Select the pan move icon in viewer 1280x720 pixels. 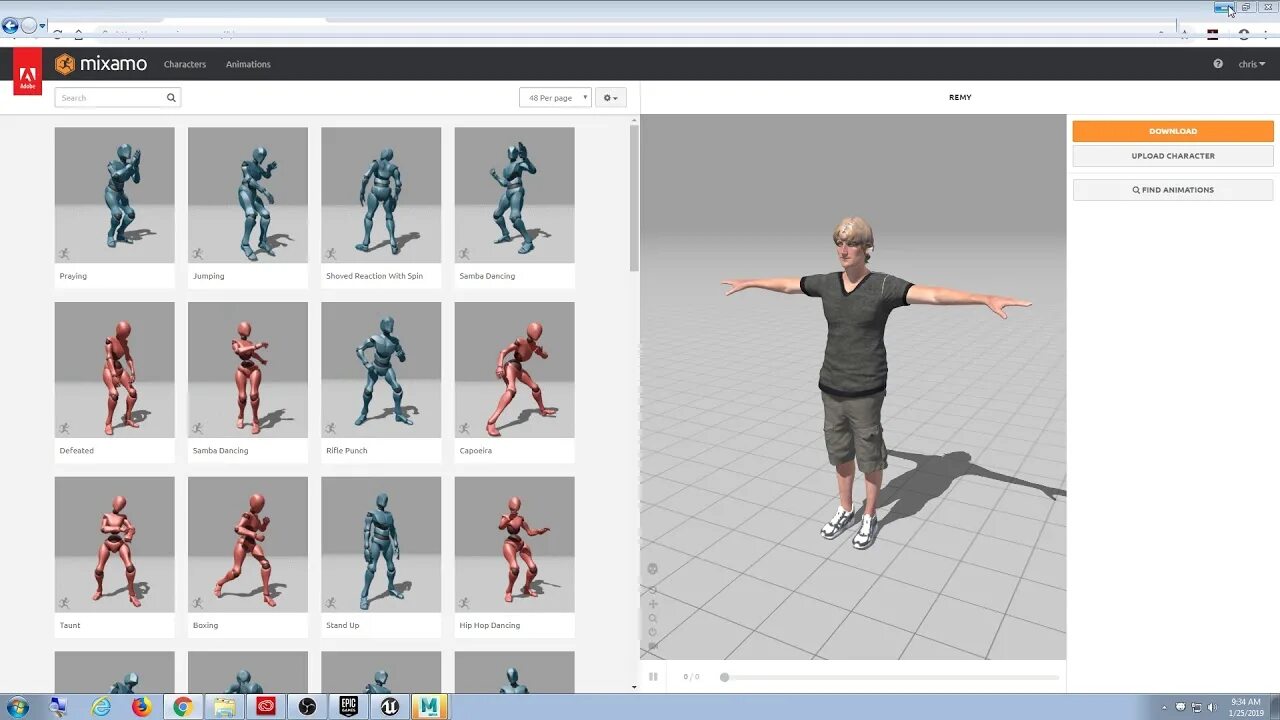click(653, 604)
